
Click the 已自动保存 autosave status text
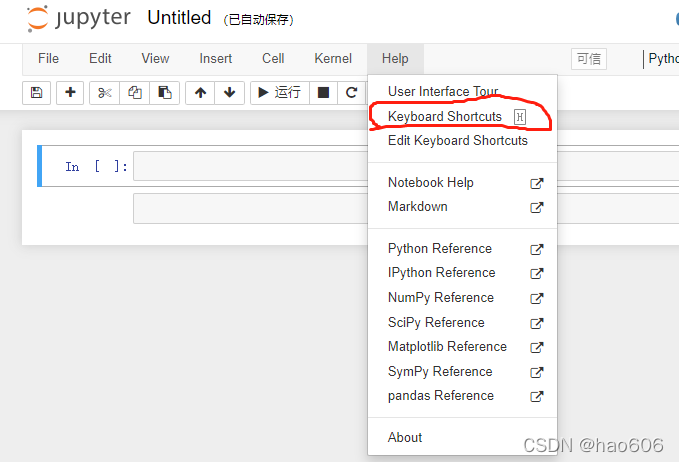259,20
